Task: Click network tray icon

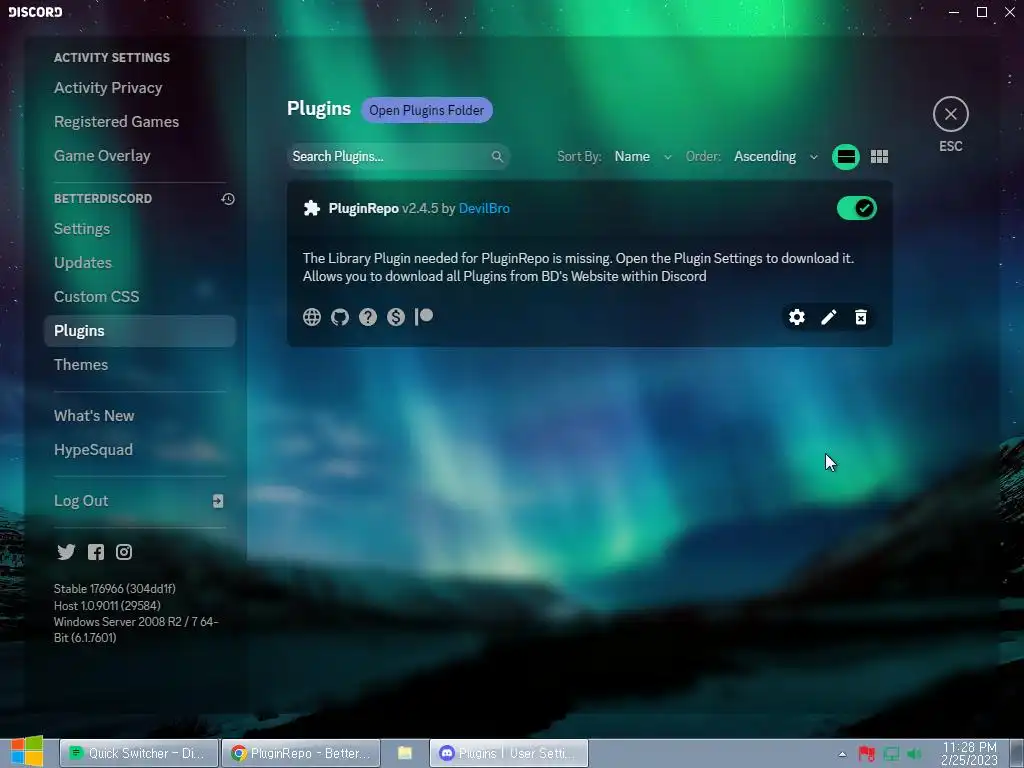Action: tap(891, 754)
